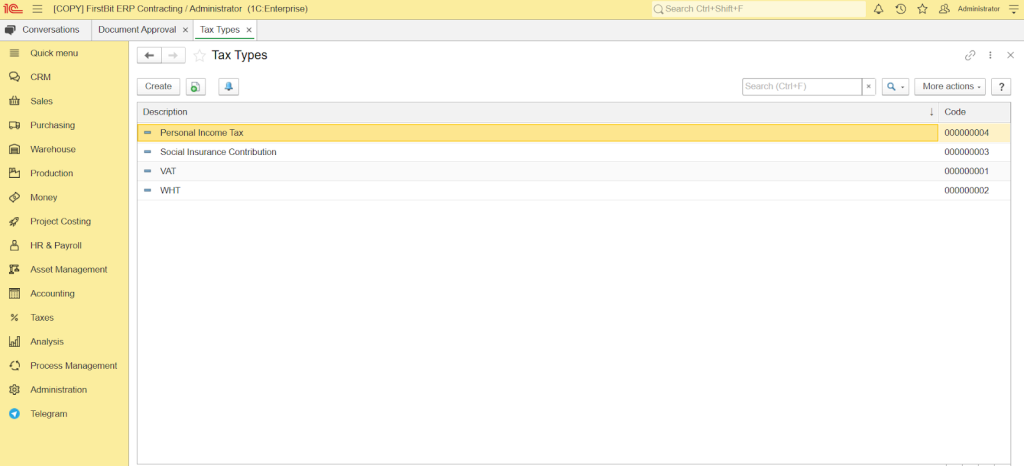
Task: Focus the list Search (Ctrl+F) field
Action: pyautogui.click(x=801, y=87)
